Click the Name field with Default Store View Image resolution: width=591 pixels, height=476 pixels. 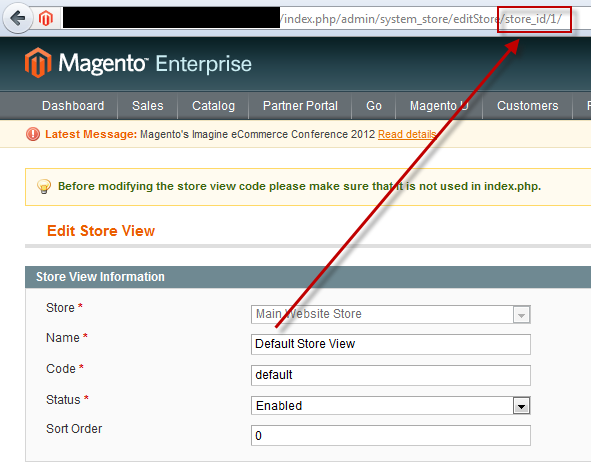pyautogui.click(x=391, y=344)
